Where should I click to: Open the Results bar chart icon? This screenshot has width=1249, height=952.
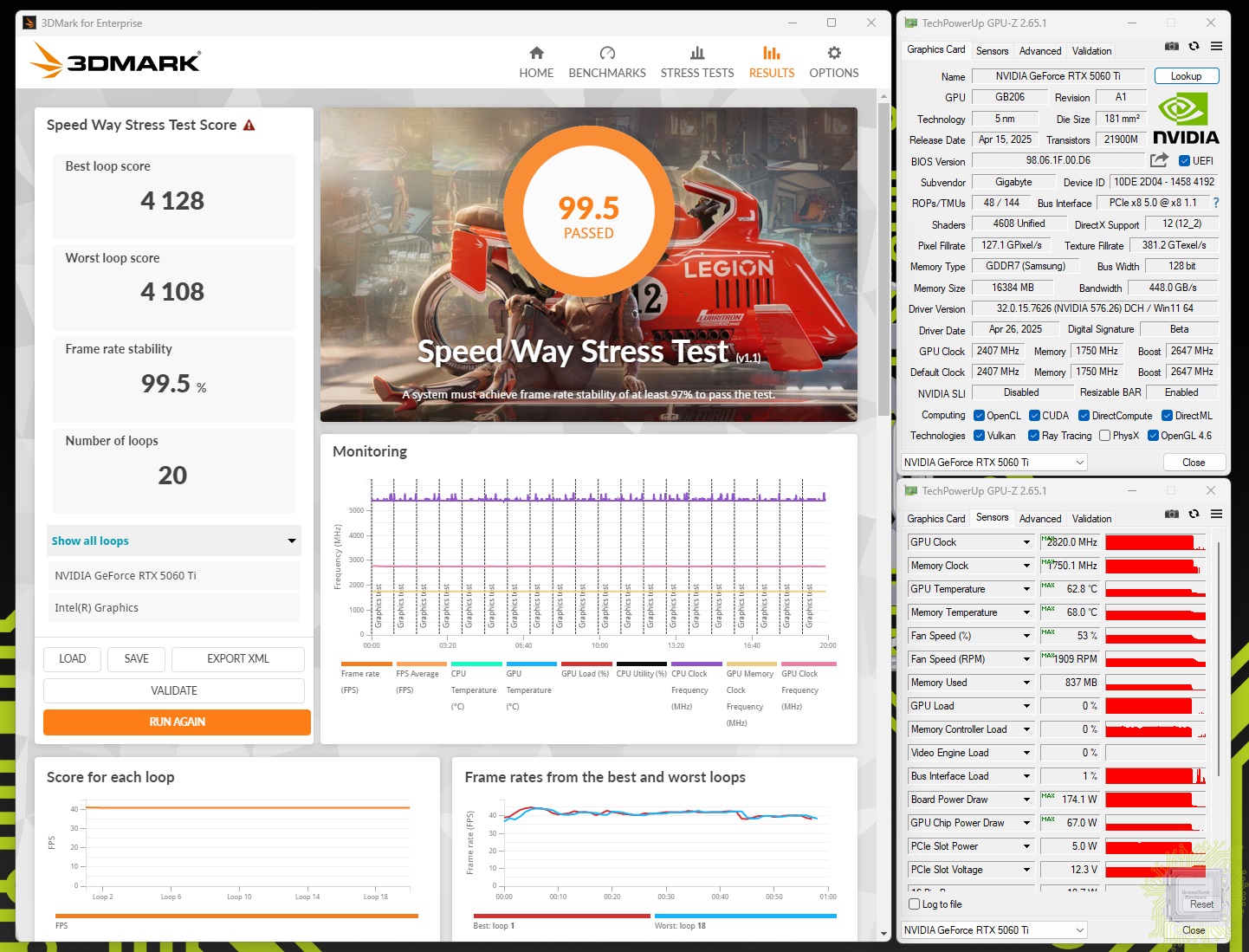772,53
